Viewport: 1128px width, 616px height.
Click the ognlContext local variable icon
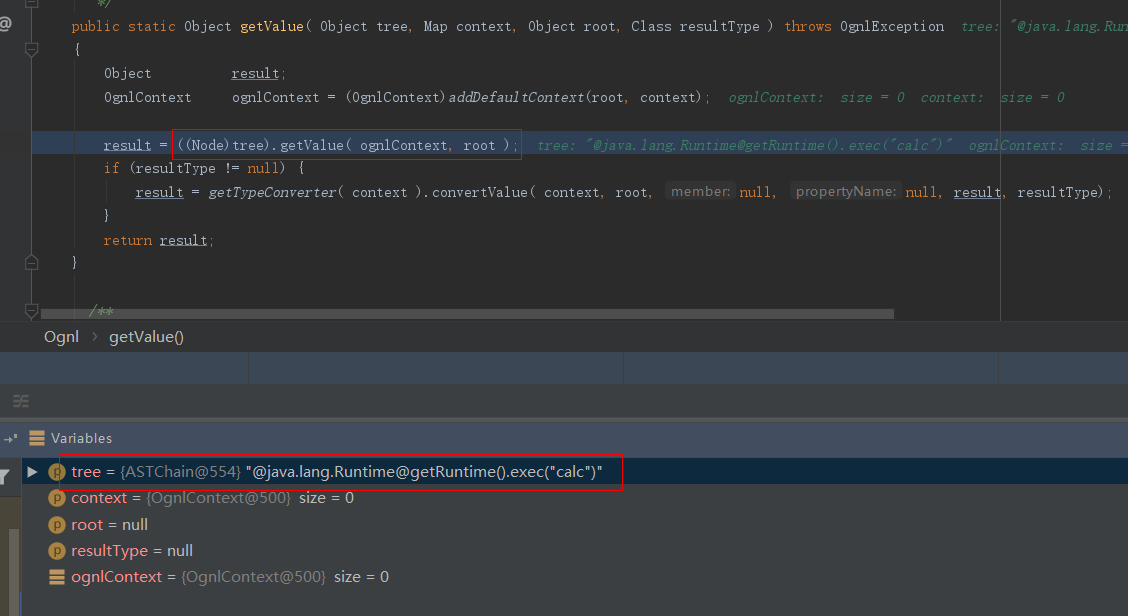point(56,577)
